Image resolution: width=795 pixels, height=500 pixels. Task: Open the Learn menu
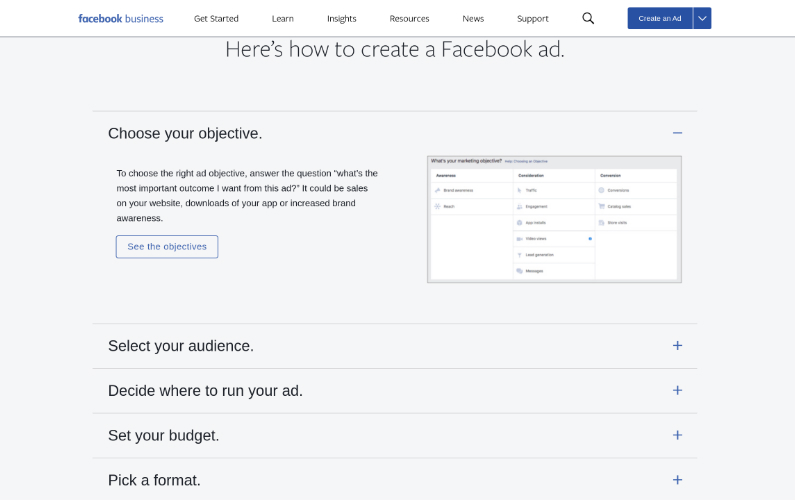click(x=283, y=18)
